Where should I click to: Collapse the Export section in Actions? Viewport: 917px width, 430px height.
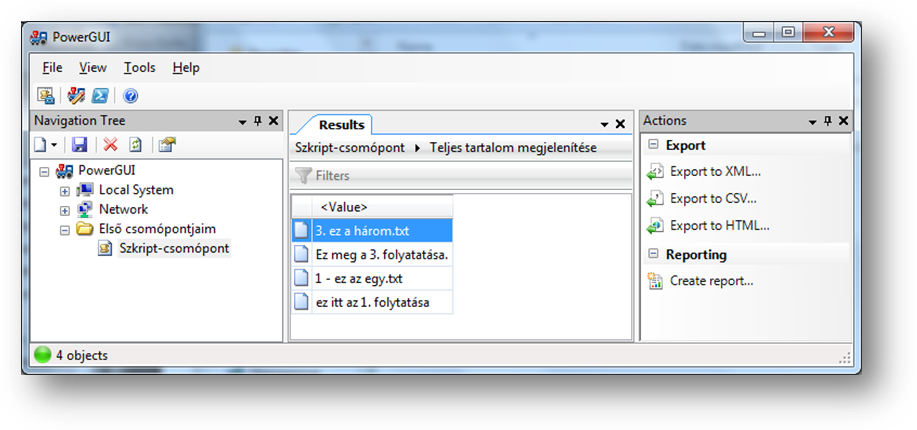653,145
